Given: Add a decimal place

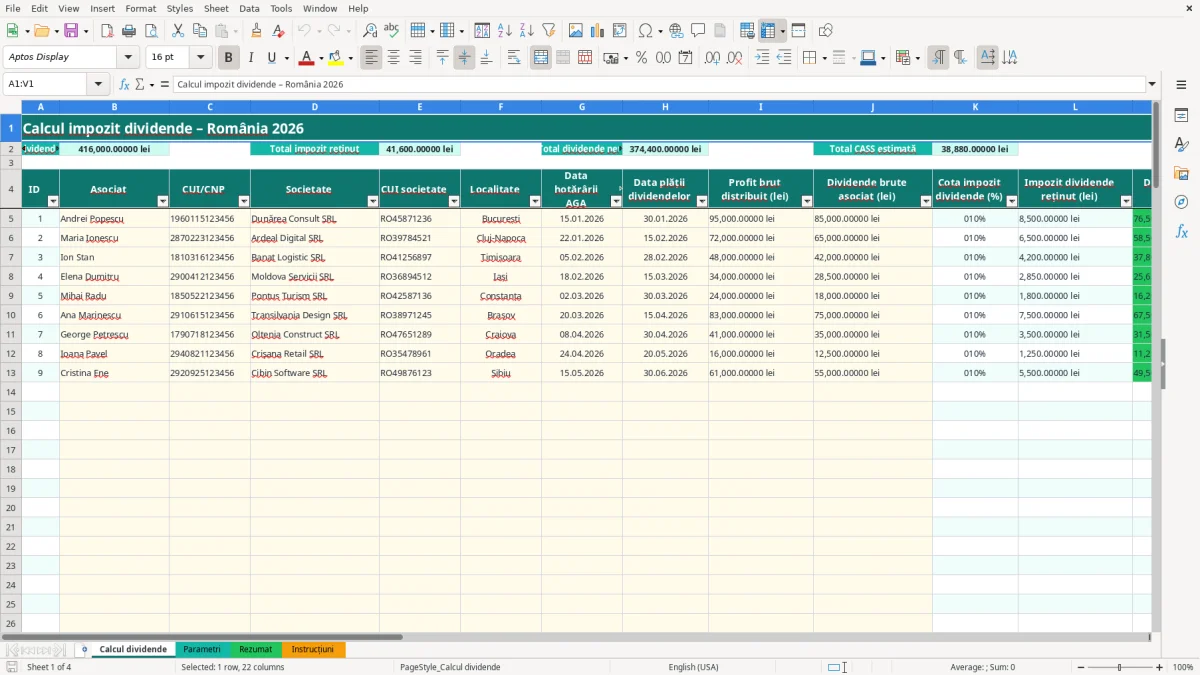Looking at the screenshot, I should [712, 58].
